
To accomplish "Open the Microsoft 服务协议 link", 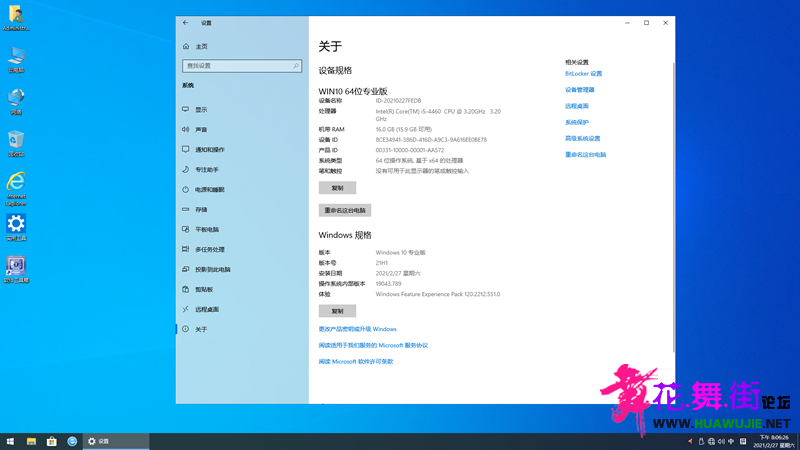I will 373,345.
